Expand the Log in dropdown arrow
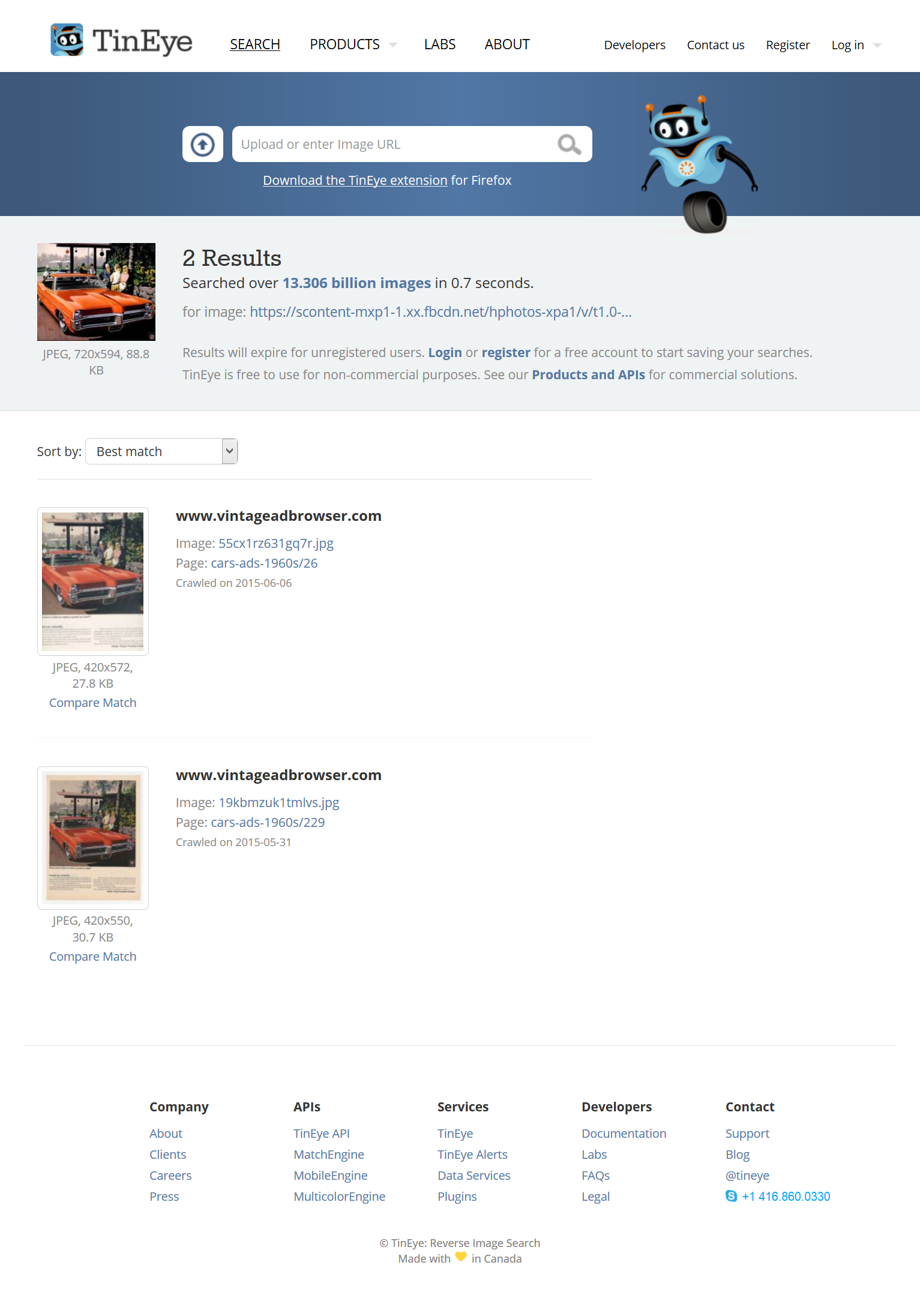Viewport: 920px width, 1316px height. (x=877, y=46)
